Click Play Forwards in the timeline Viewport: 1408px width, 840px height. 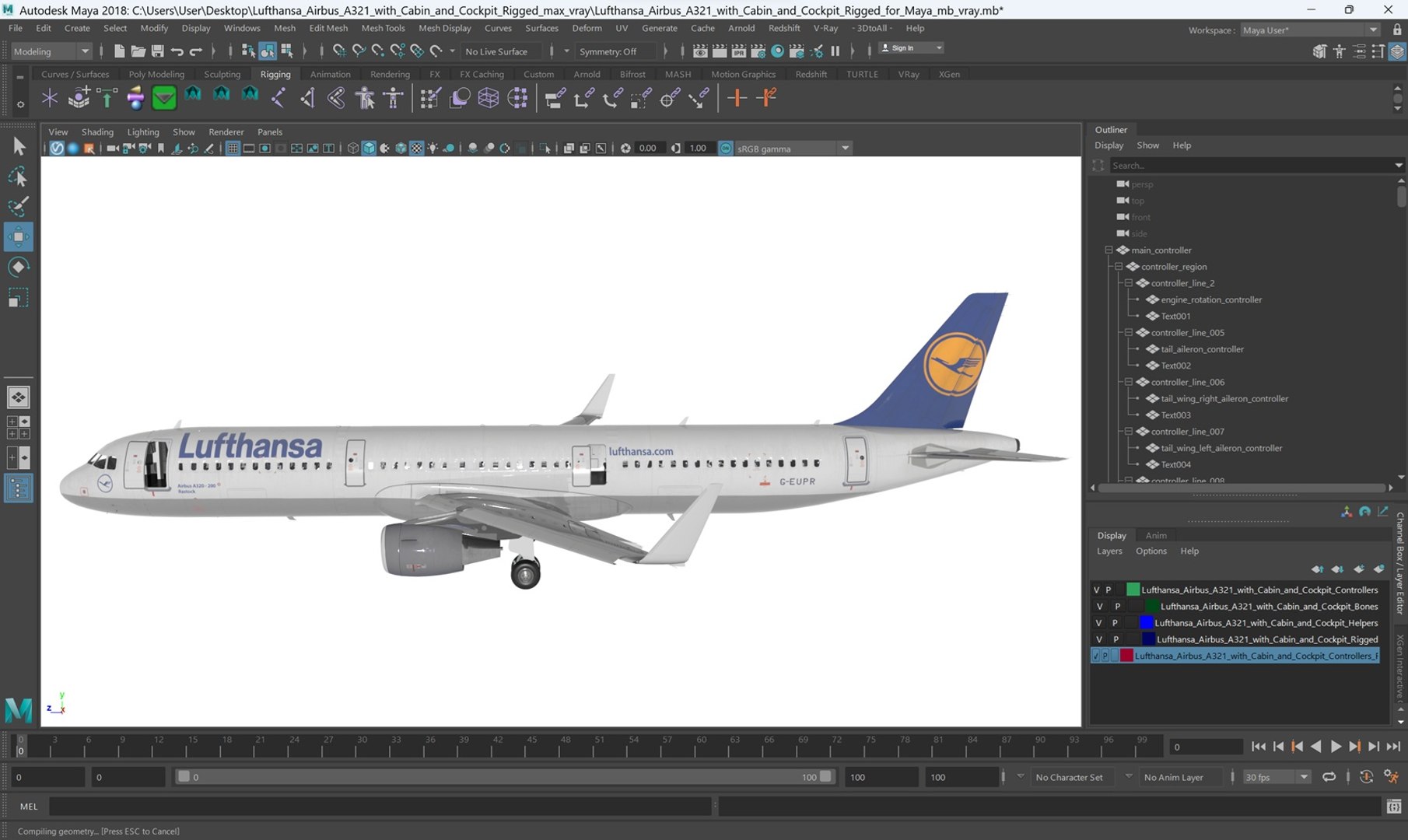(x=1336, y=746)
